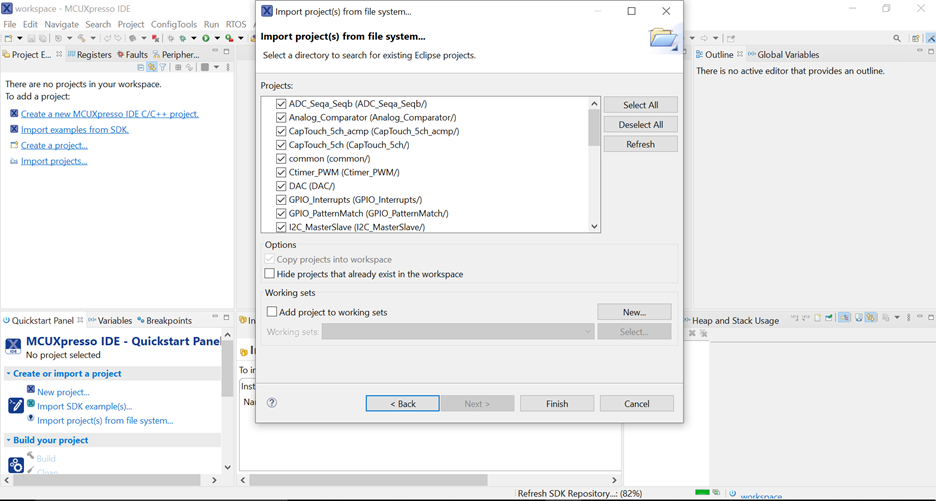Uncheck the DAC project checkbox
The image size is (936, 501).
(x=281, y=186)
